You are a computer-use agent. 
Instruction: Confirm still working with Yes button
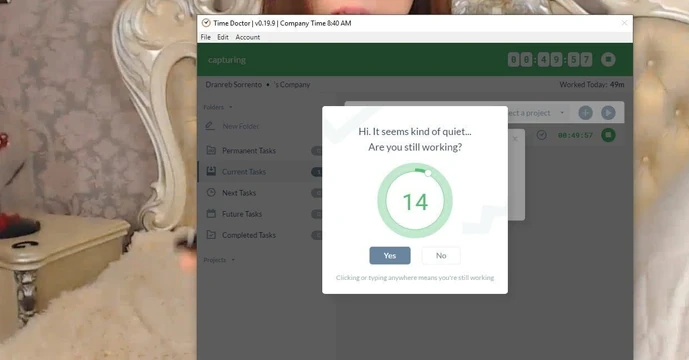390,255
